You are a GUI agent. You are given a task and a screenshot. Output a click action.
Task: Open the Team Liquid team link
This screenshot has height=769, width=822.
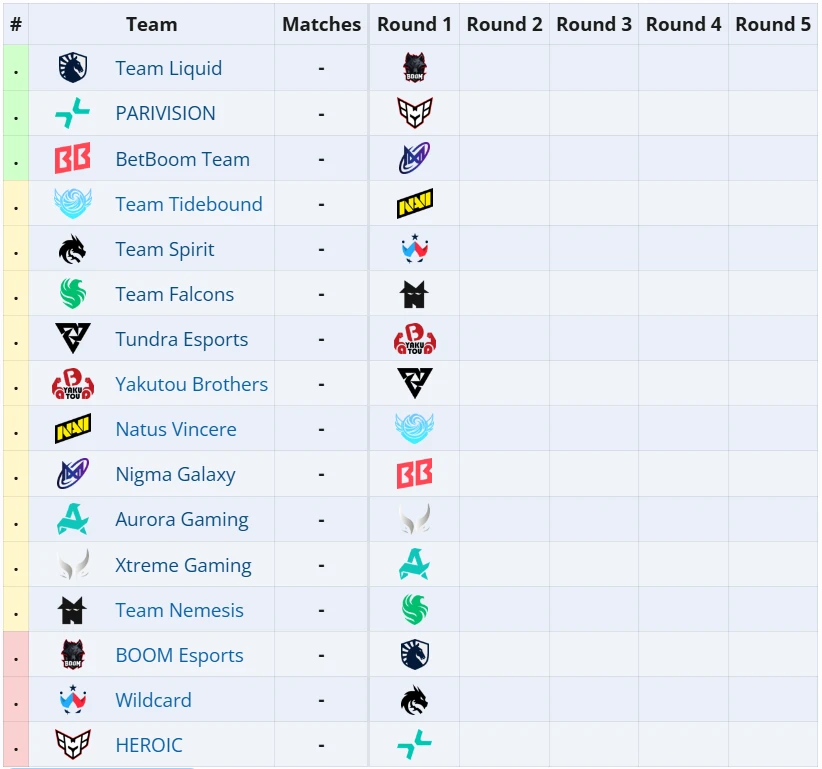[169, 68]
